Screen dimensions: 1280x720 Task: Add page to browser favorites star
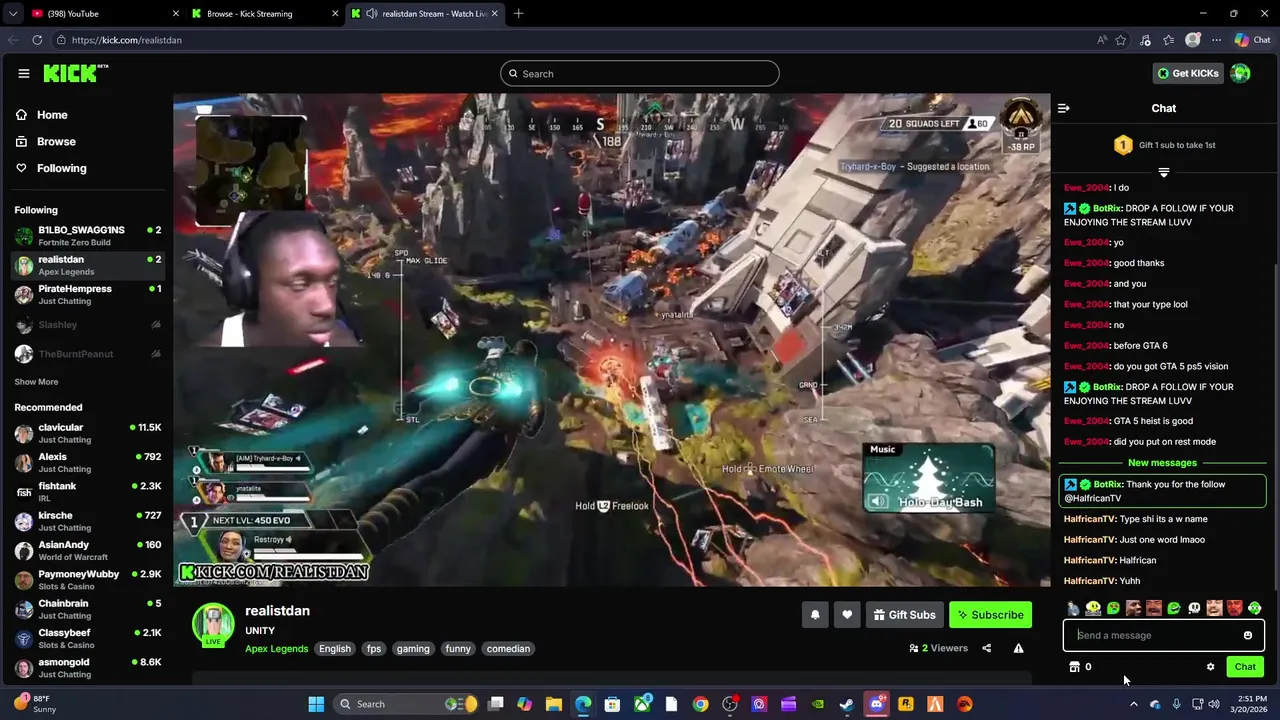1121,40
